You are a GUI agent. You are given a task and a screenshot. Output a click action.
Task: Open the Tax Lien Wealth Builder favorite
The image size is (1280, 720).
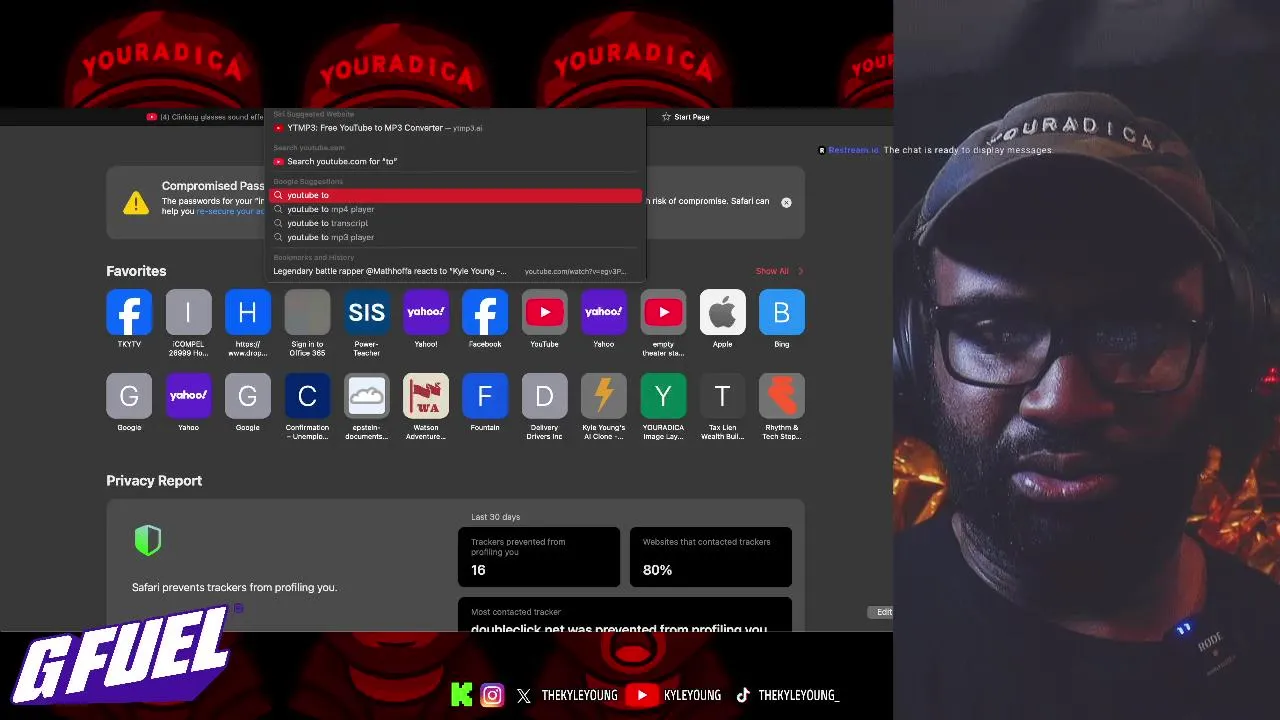click(722, 396)
